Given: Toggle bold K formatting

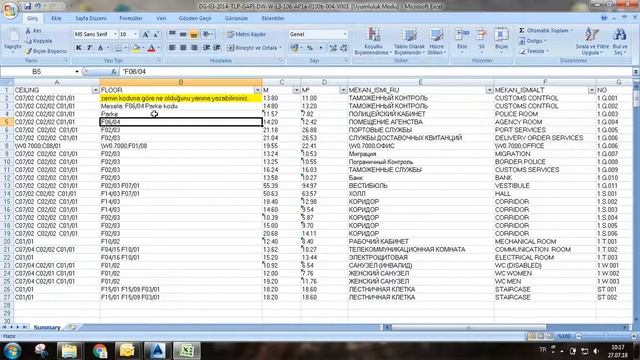Looking at the screenshot, I should (78, 48).
